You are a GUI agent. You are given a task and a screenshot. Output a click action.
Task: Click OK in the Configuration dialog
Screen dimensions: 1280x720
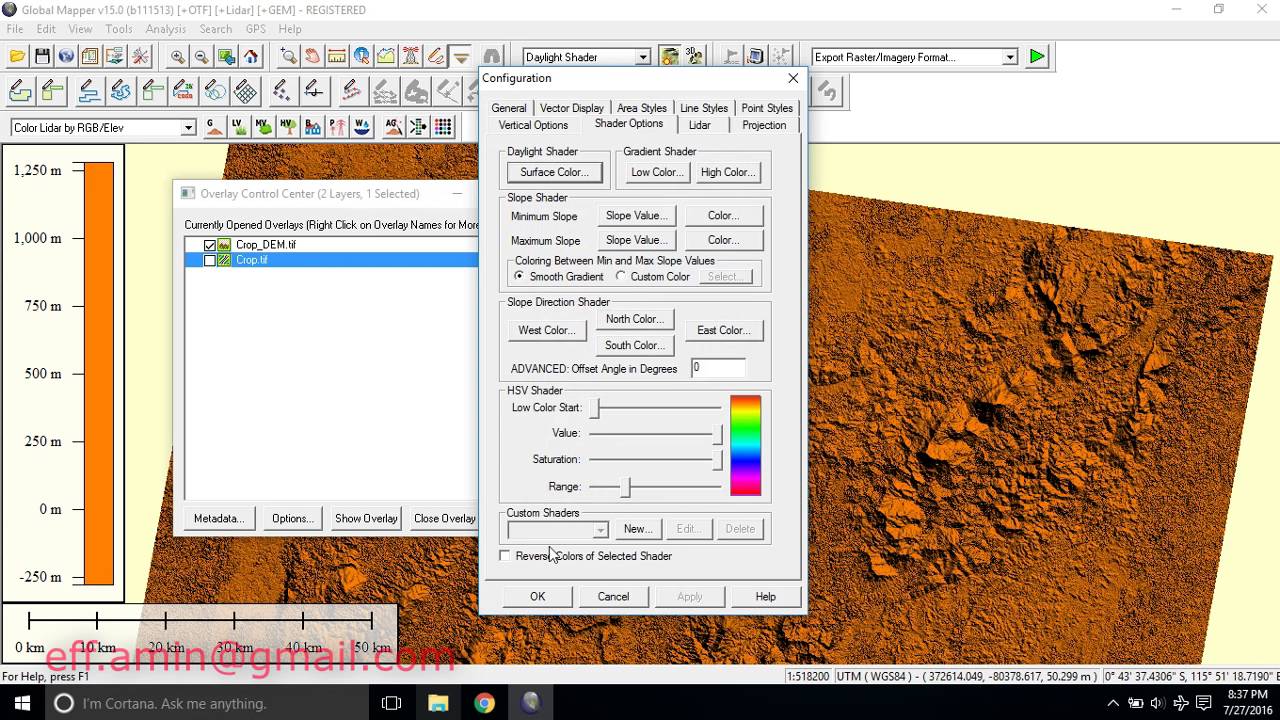[x=538, y=596]
